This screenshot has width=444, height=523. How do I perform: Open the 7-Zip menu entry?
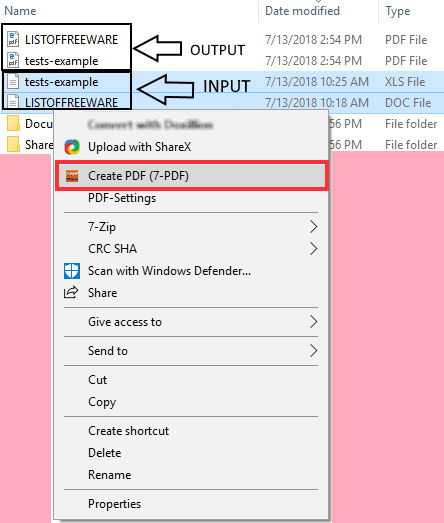point(102,227)
